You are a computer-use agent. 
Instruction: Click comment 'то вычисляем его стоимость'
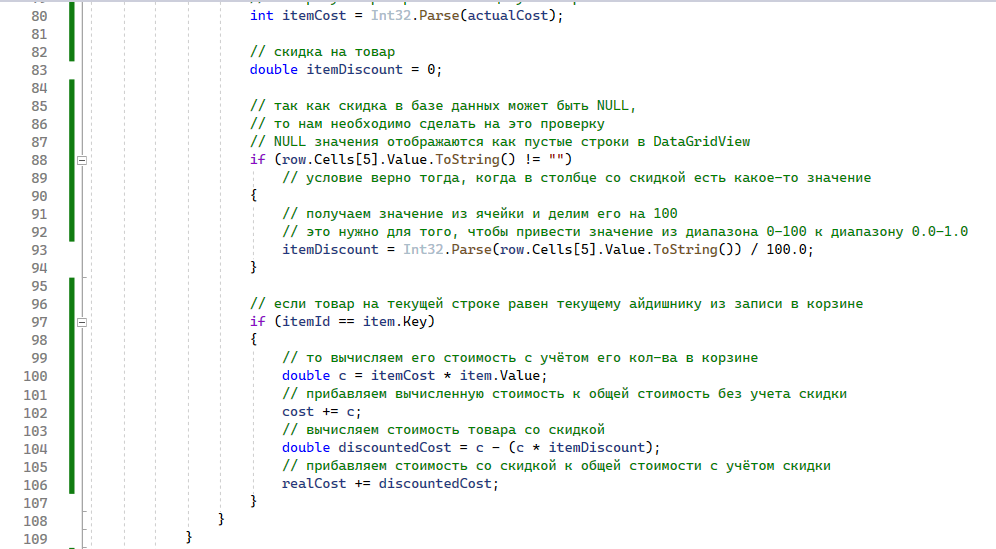pyautogui.click(x=520, y=358)
